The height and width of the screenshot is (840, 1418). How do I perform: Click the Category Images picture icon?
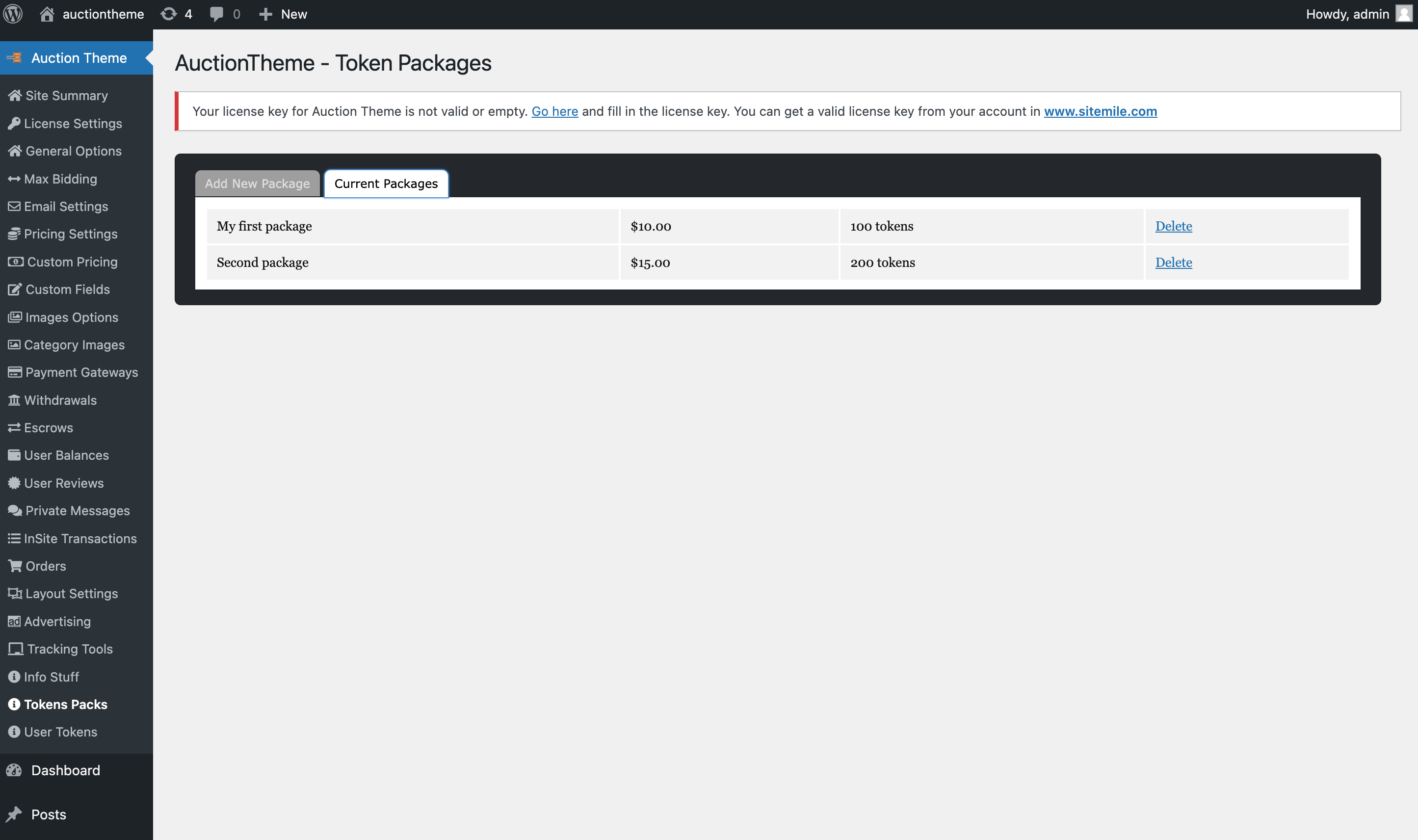14,345
